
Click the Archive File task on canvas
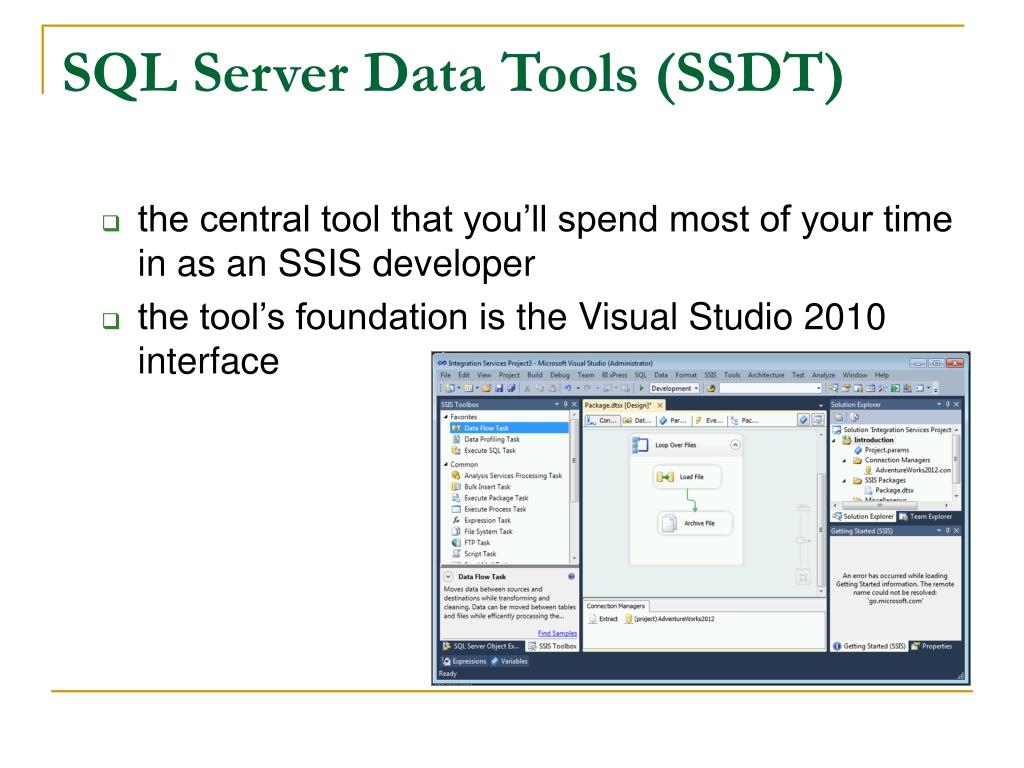[x=694, y=523]
